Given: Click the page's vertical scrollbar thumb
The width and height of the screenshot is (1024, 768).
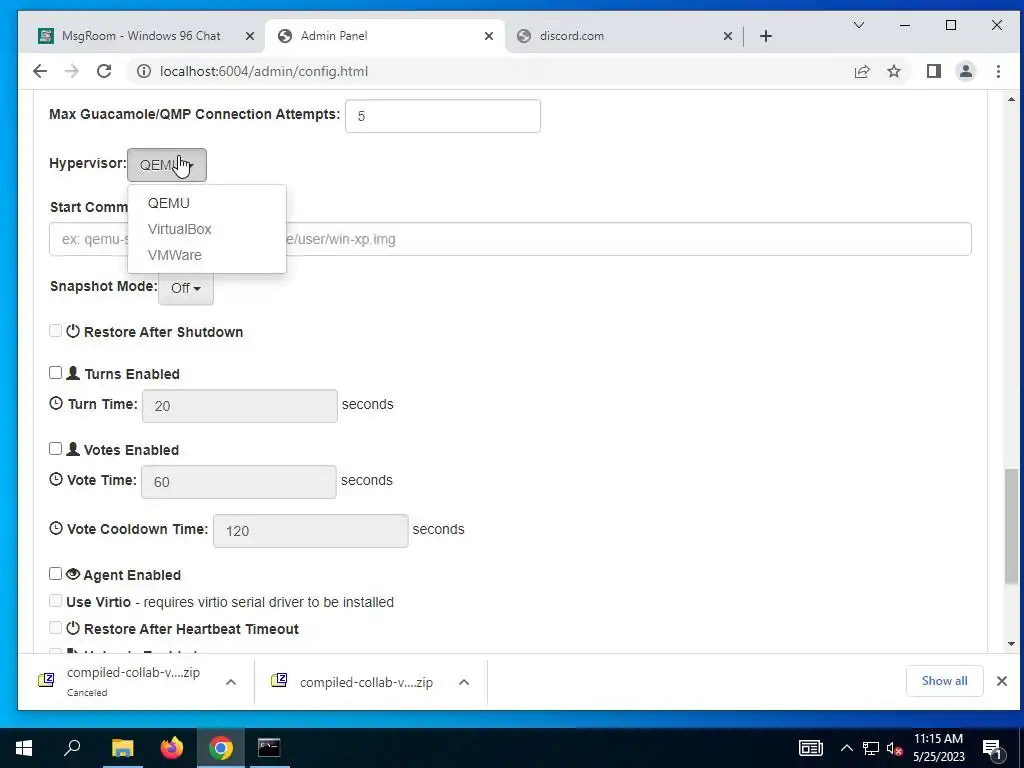Looking at the screenshot, I should pyautogui.click(x=1011, y=526).
